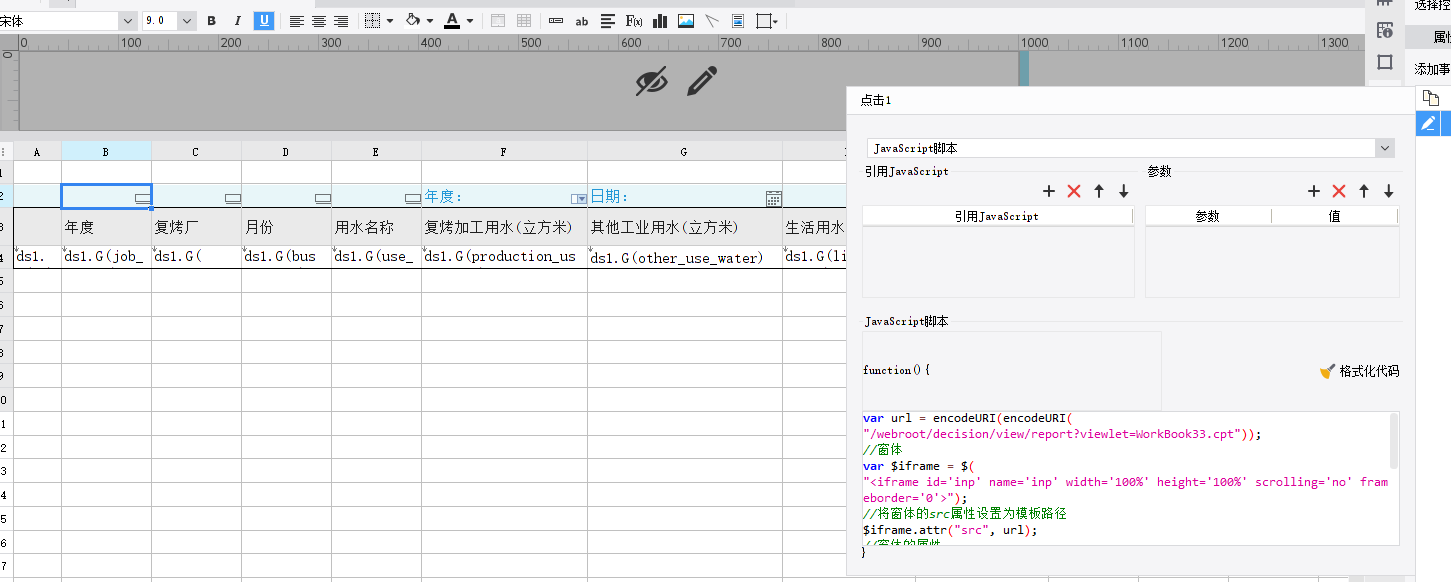Click the 值 column header
Screen dimensions: 1451x582
(1334, 216)
